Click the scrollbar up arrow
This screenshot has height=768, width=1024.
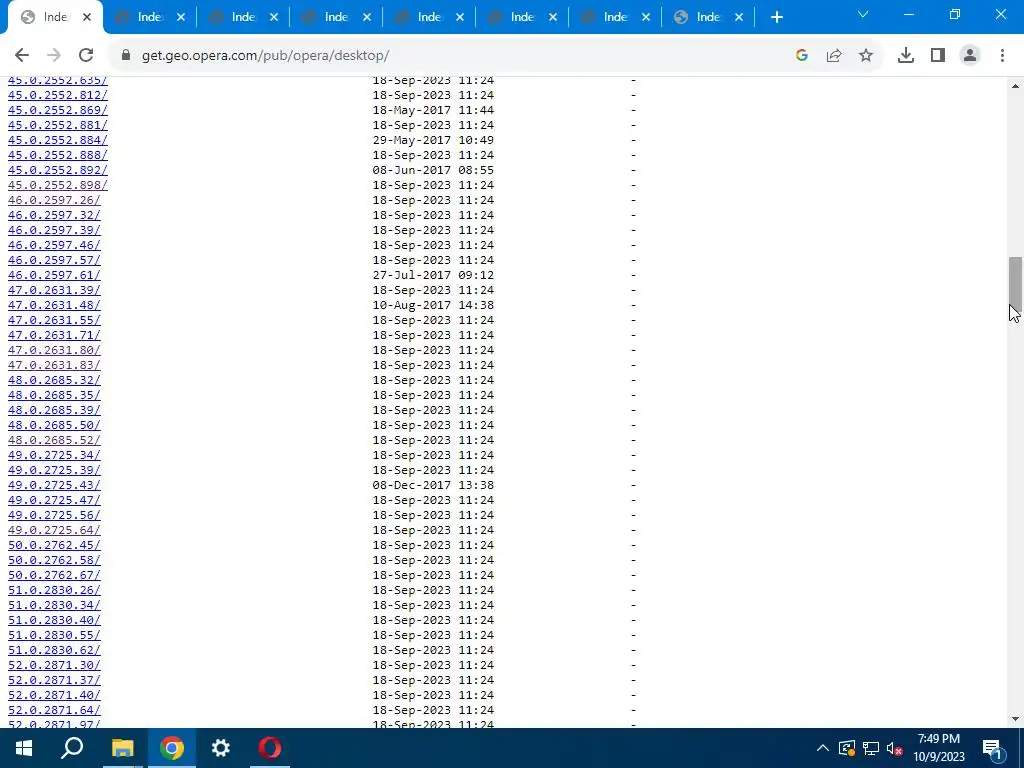click(x=1015, y=86)
